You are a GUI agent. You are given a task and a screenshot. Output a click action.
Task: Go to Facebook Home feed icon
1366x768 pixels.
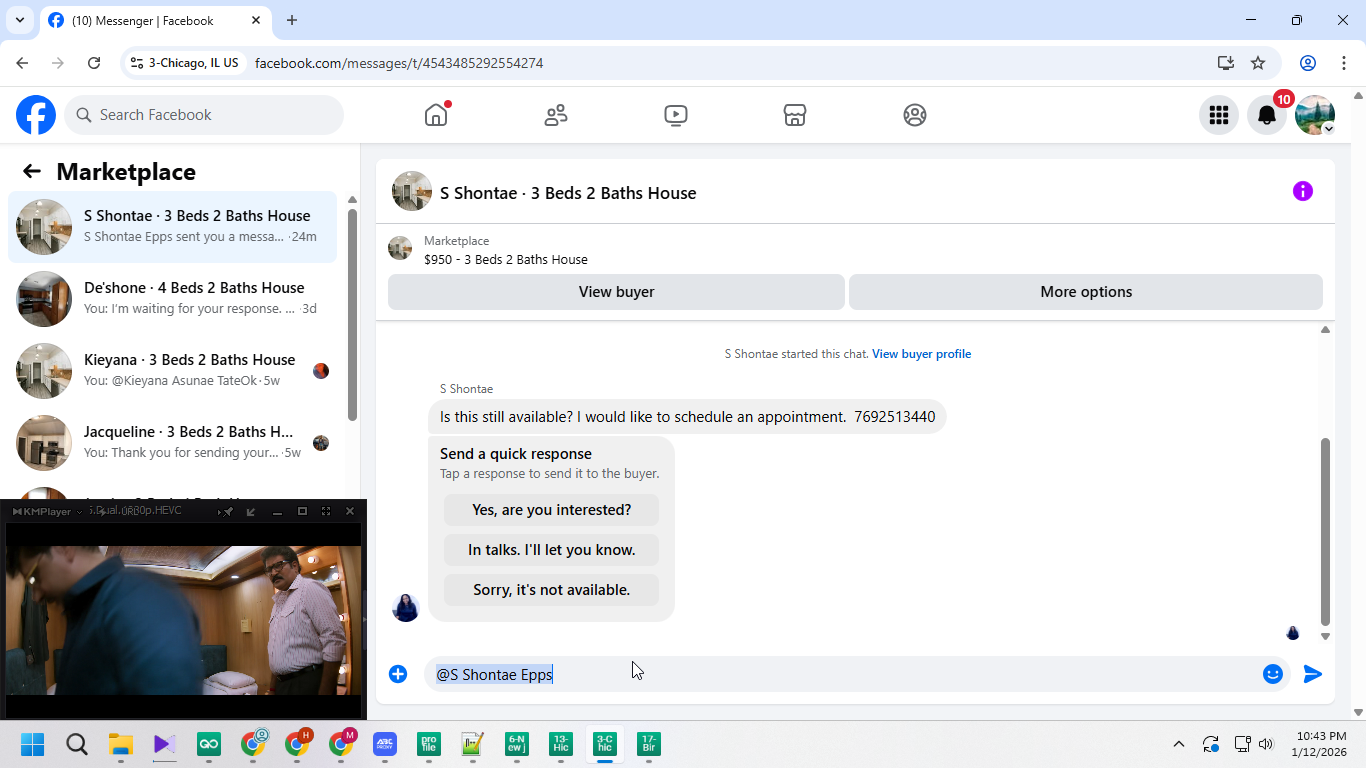(436, 115)
